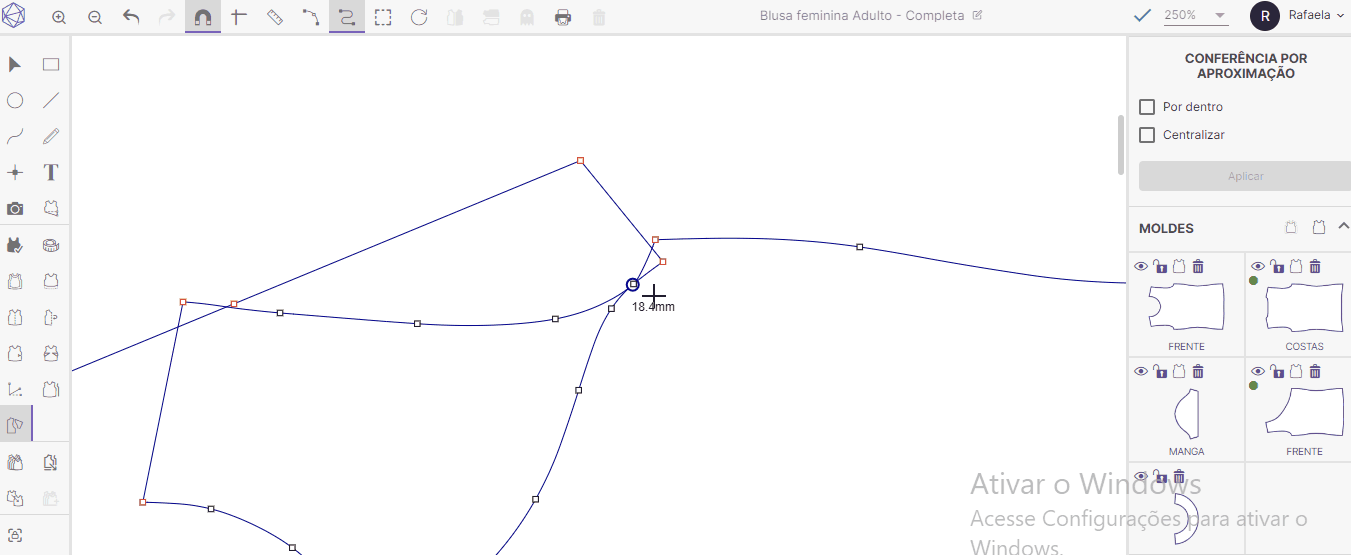
Task: Toggle lock on the MANGA mold
Action: pos(1160,371)
